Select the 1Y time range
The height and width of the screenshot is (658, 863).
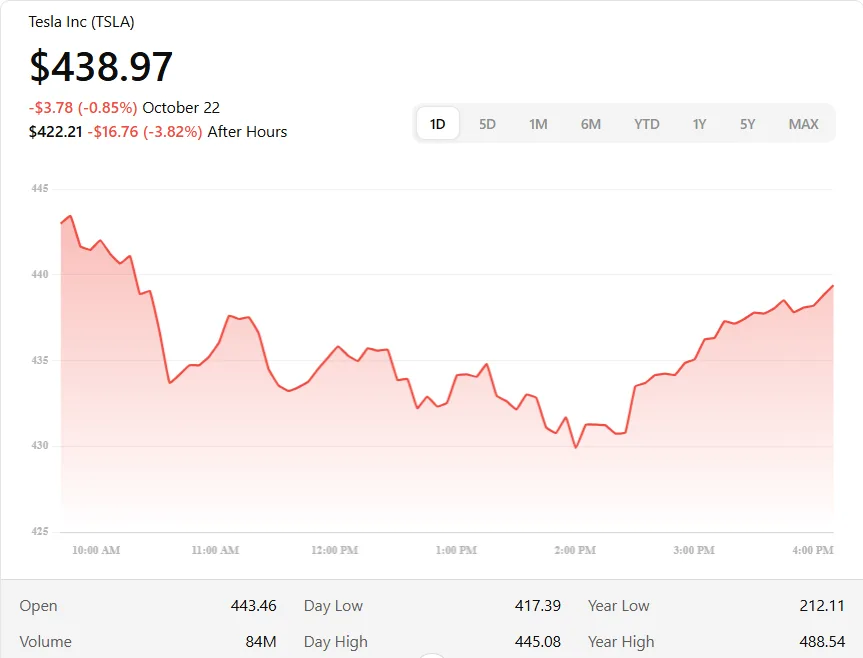pyautogui.click(x=699, y=124)
